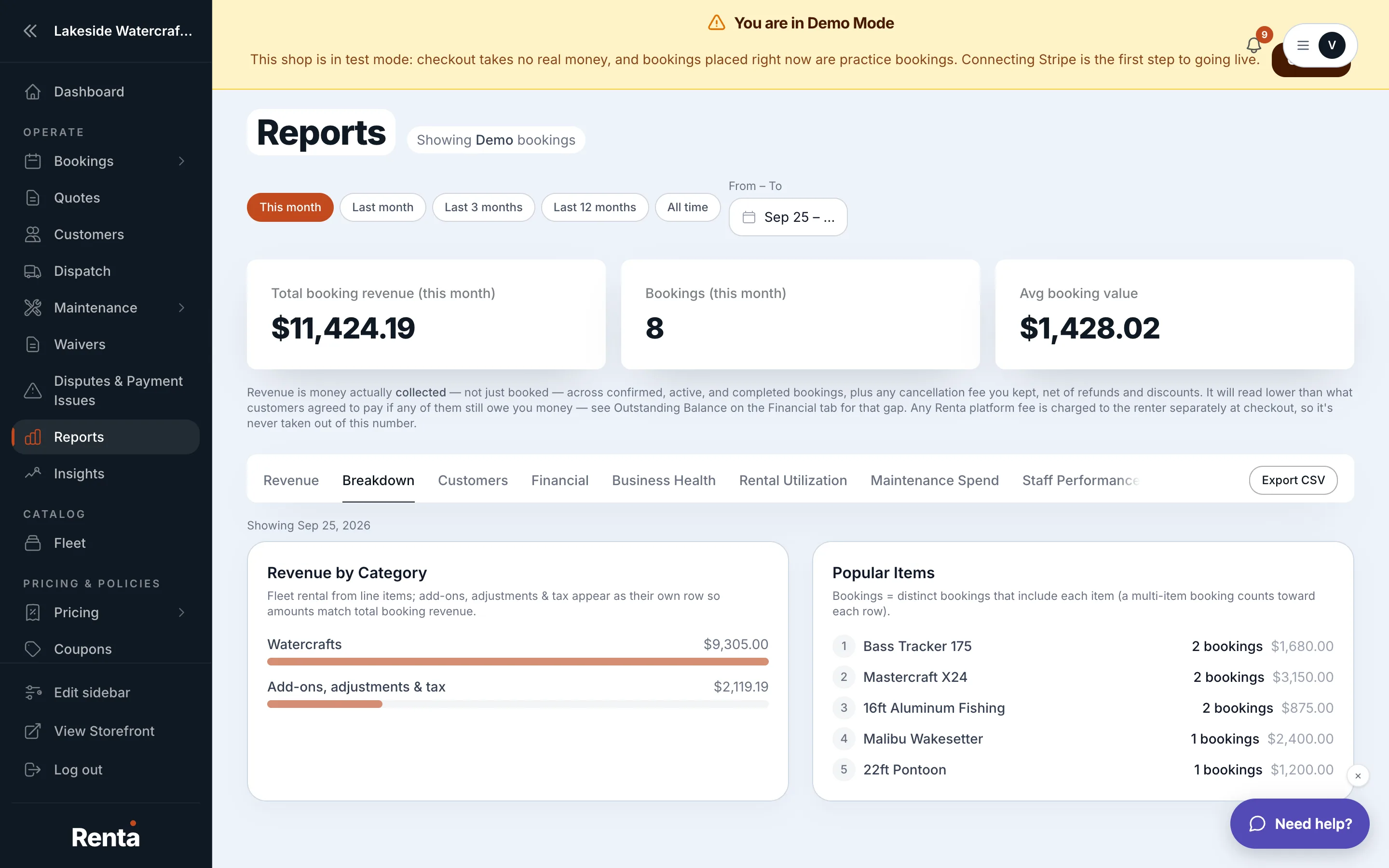
Task: Click the Export CSV button
Action: [1293, 480]
